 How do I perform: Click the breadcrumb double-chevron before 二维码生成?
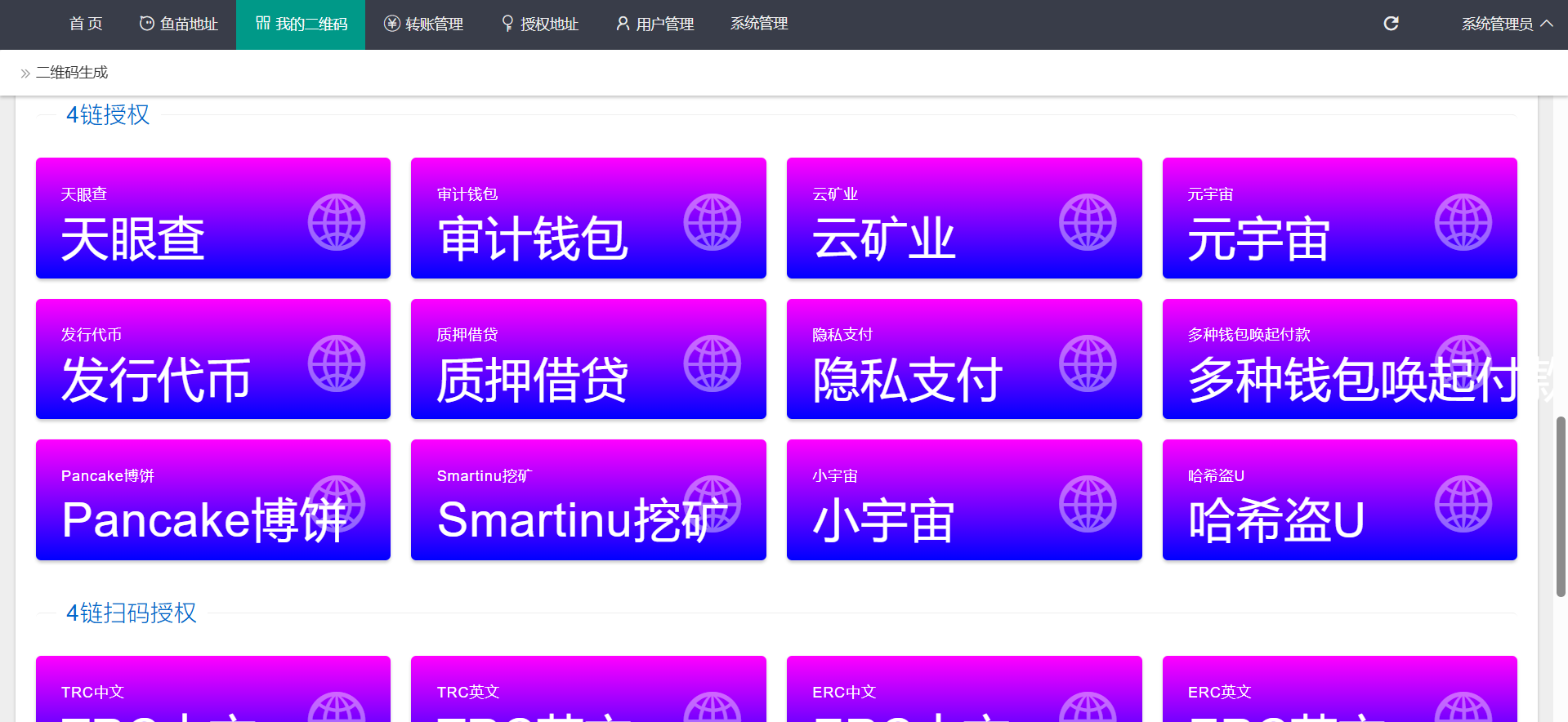(25, 74)
